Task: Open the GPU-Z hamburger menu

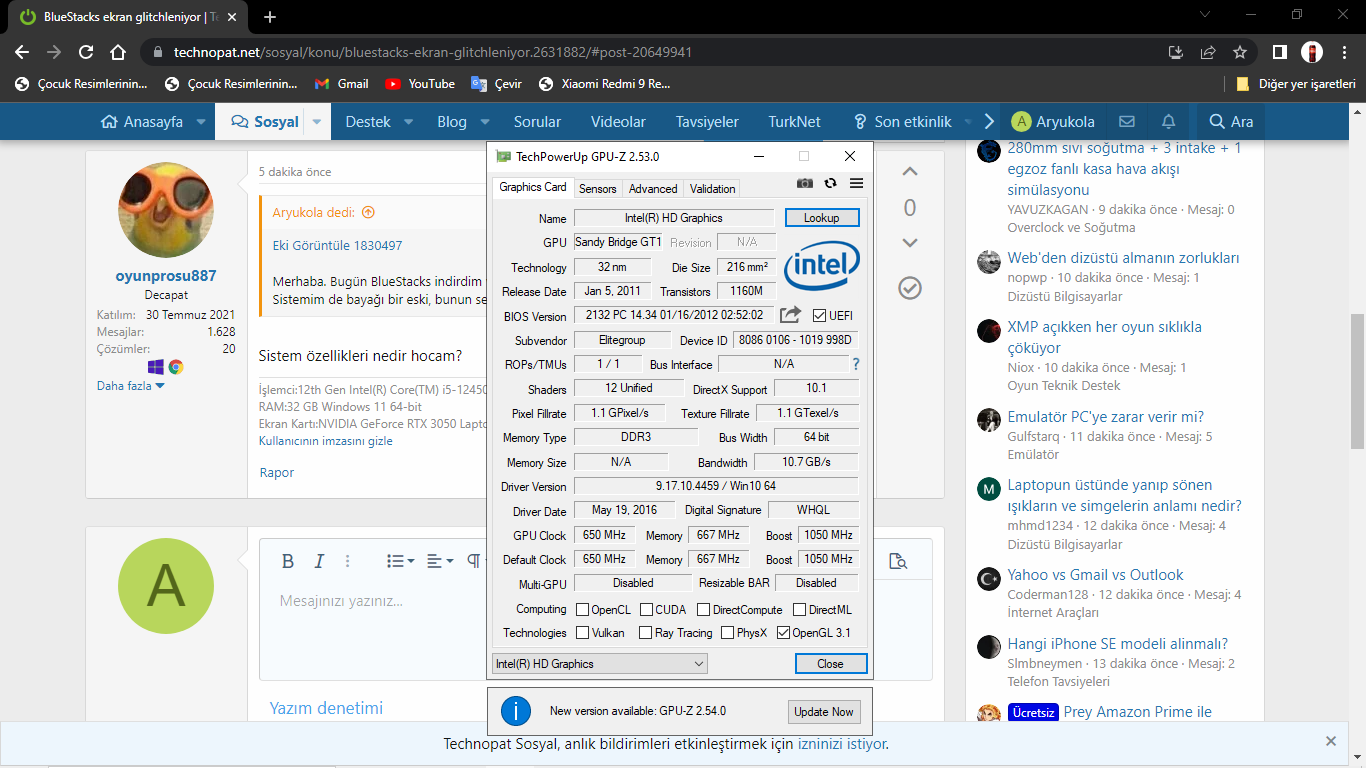Action: [856, 183]
